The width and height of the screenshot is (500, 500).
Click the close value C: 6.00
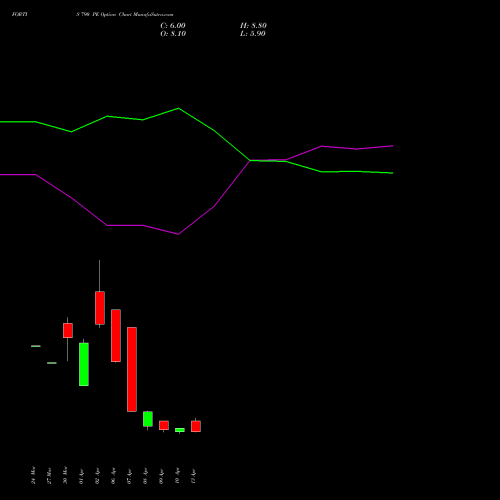coord(173,26)
